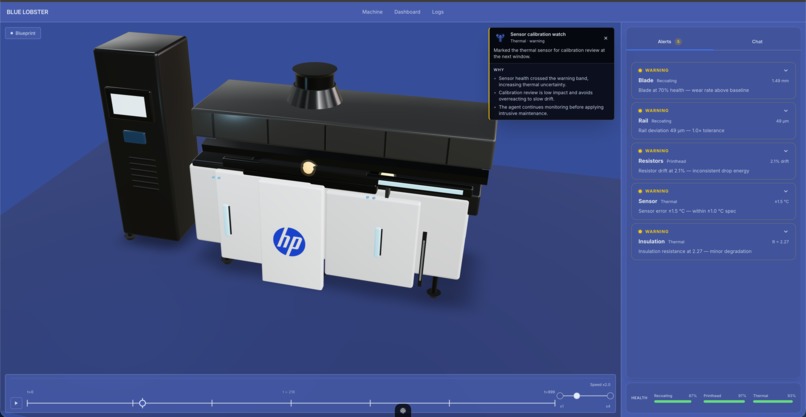Expand the Rail warning alert
Viewport: 806px width, 417px height.
coord(785,111)
